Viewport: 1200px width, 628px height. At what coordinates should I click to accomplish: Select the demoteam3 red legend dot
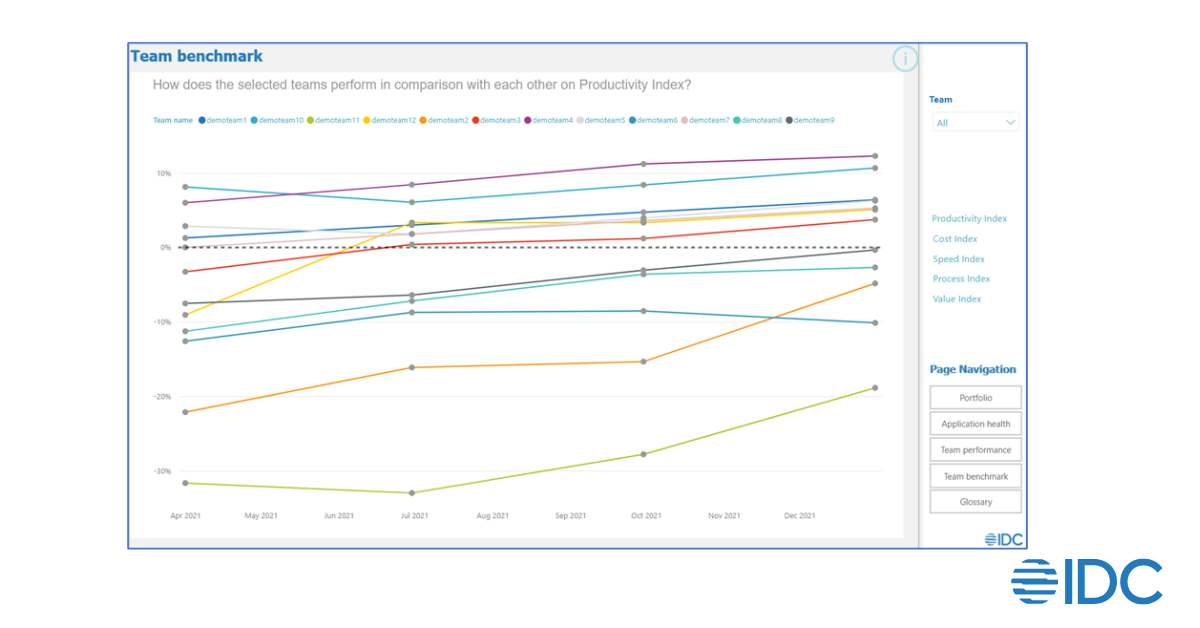pos(476,120)
